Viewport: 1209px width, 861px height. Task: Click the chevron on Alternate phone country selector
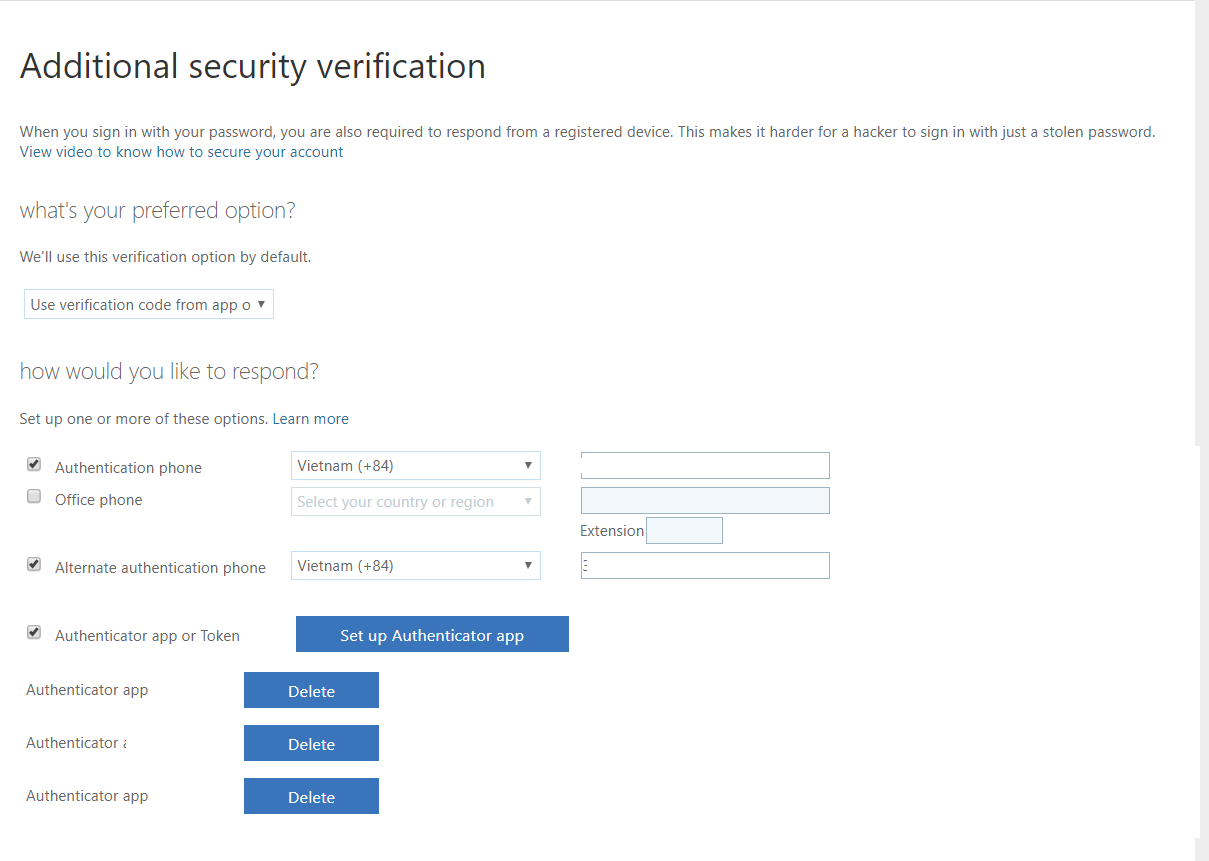point(529,565)
